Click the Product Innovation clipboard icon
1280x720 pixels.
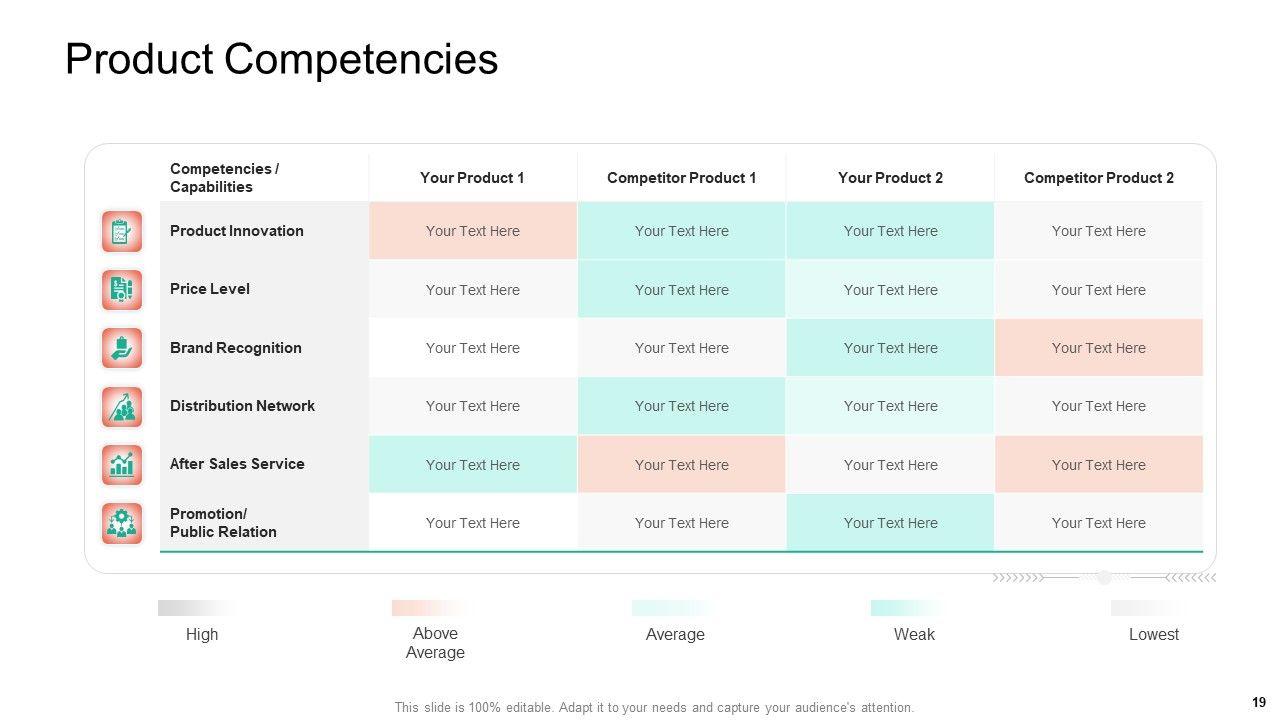click(122, 232)
